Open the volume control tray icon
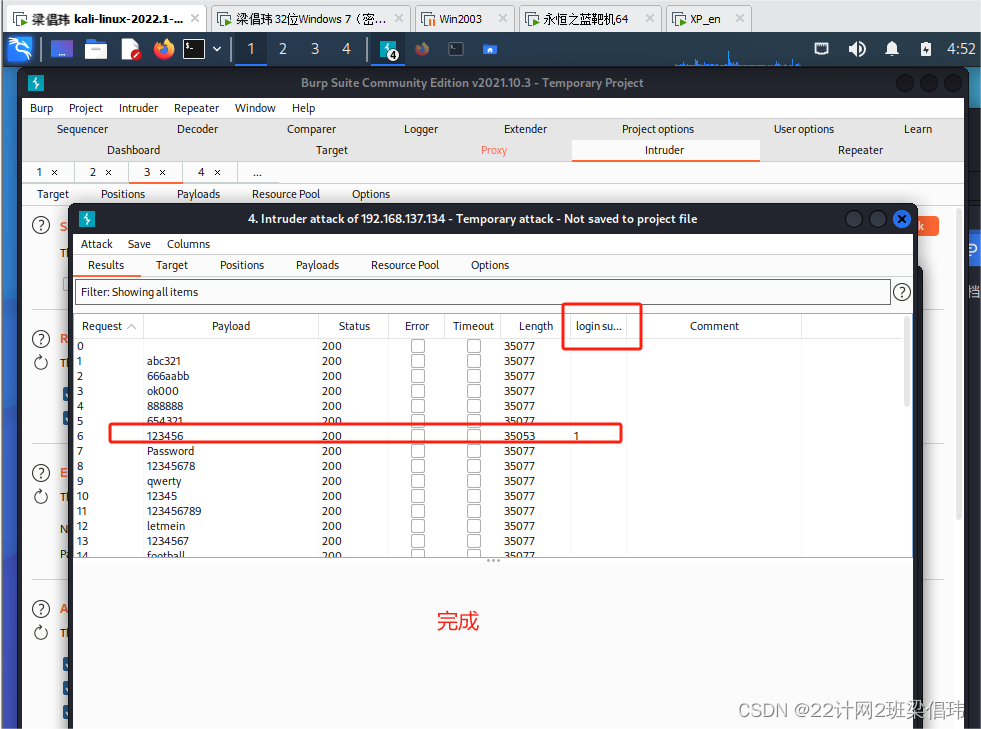The image size is (981, 729). (856, 49)
